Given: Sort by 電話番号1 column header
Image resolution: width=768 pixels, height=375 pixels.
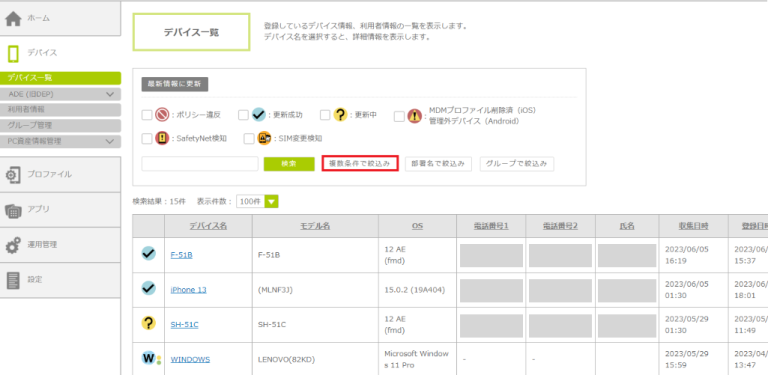Looking at the screenshot, I should pos(491,226).
